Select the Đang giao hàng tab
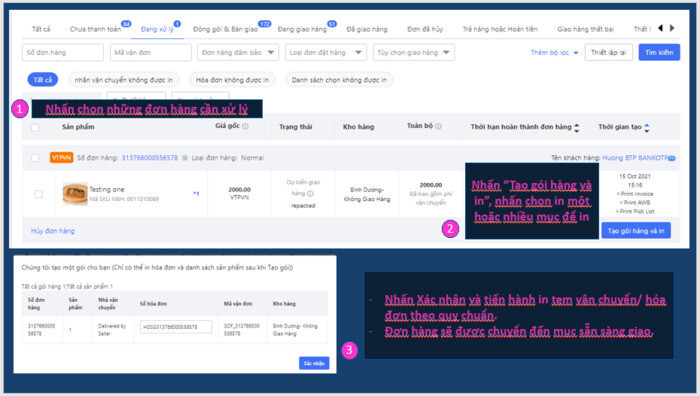Screen dimensions: 700x396 click(x=302, y=29)
